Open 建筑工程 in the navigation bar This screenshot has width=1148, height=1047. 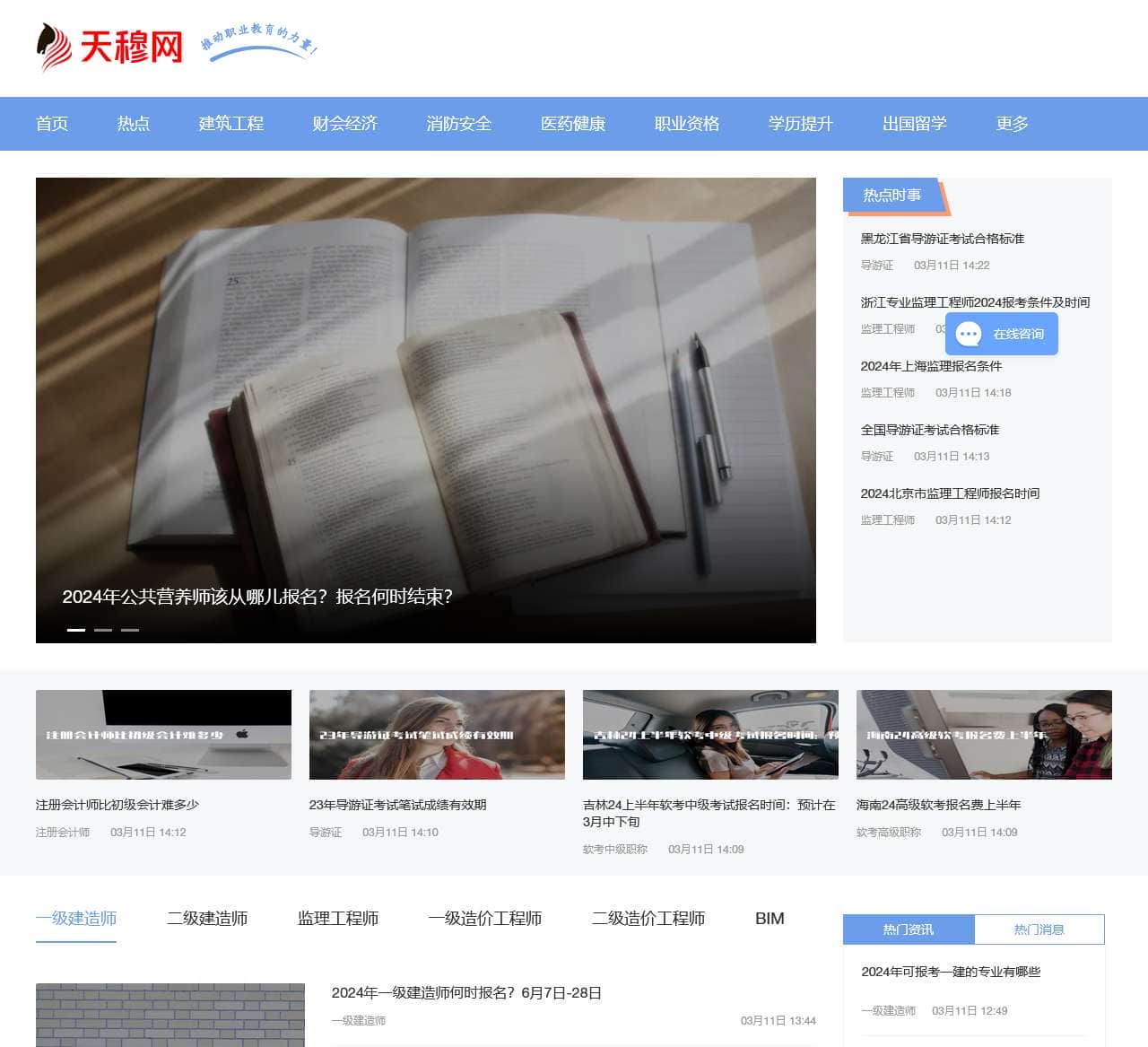pyautogui.click(x=231, y=124)
